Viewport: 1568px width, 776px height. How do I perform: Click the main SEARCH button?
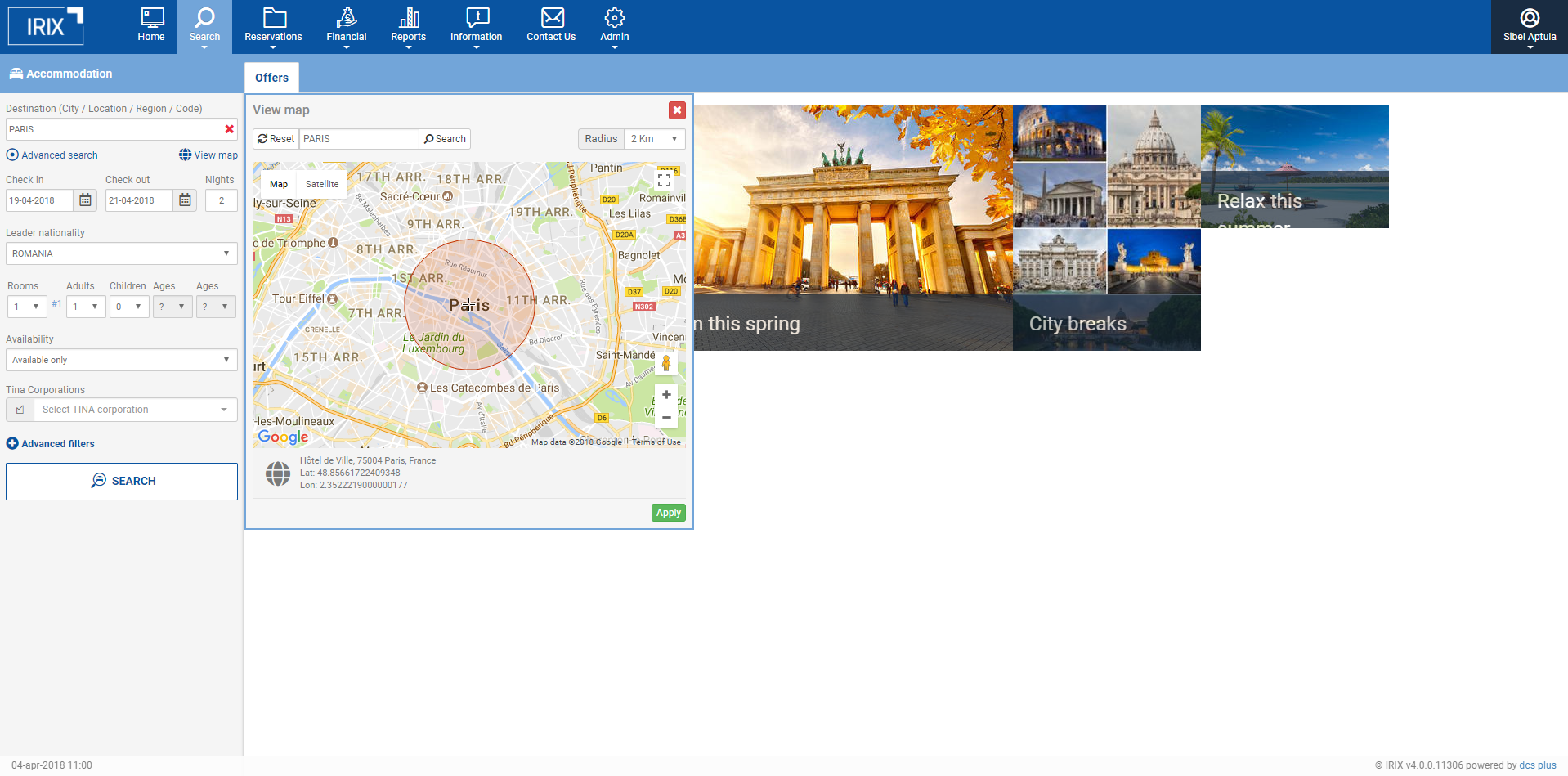(x=122, y=482)
